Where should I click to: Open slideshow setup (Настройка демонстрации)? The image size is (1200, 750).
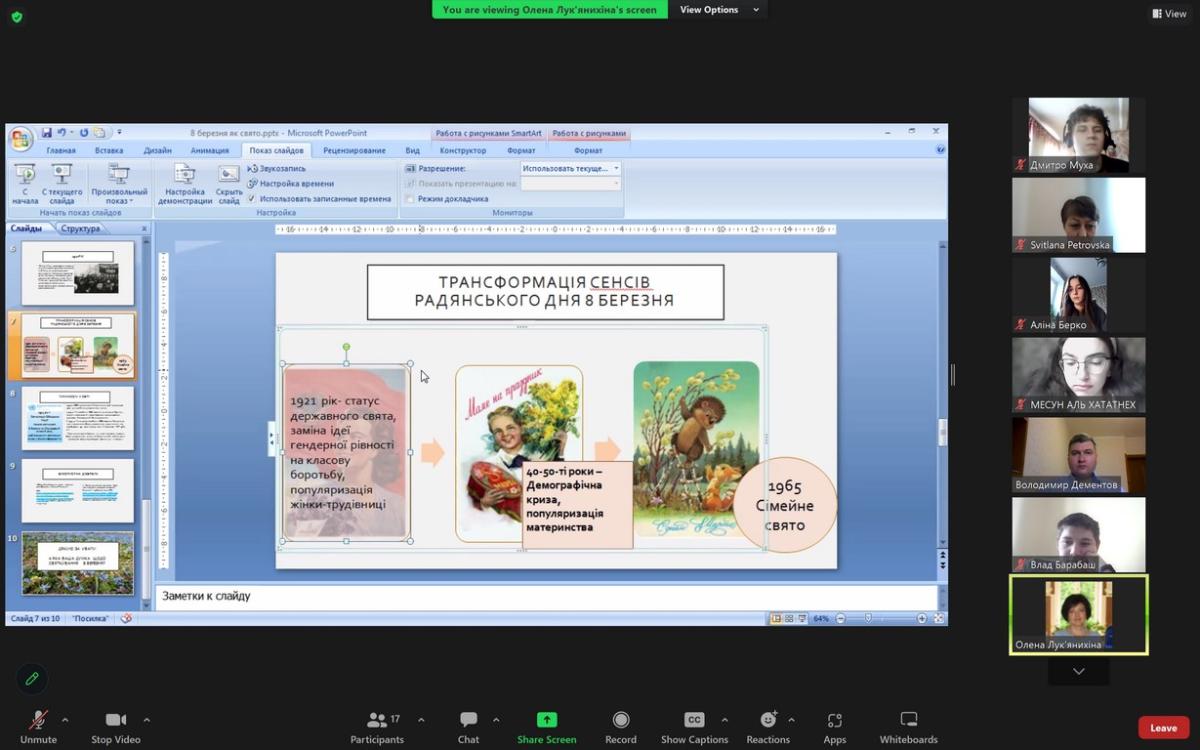(184, 184)
